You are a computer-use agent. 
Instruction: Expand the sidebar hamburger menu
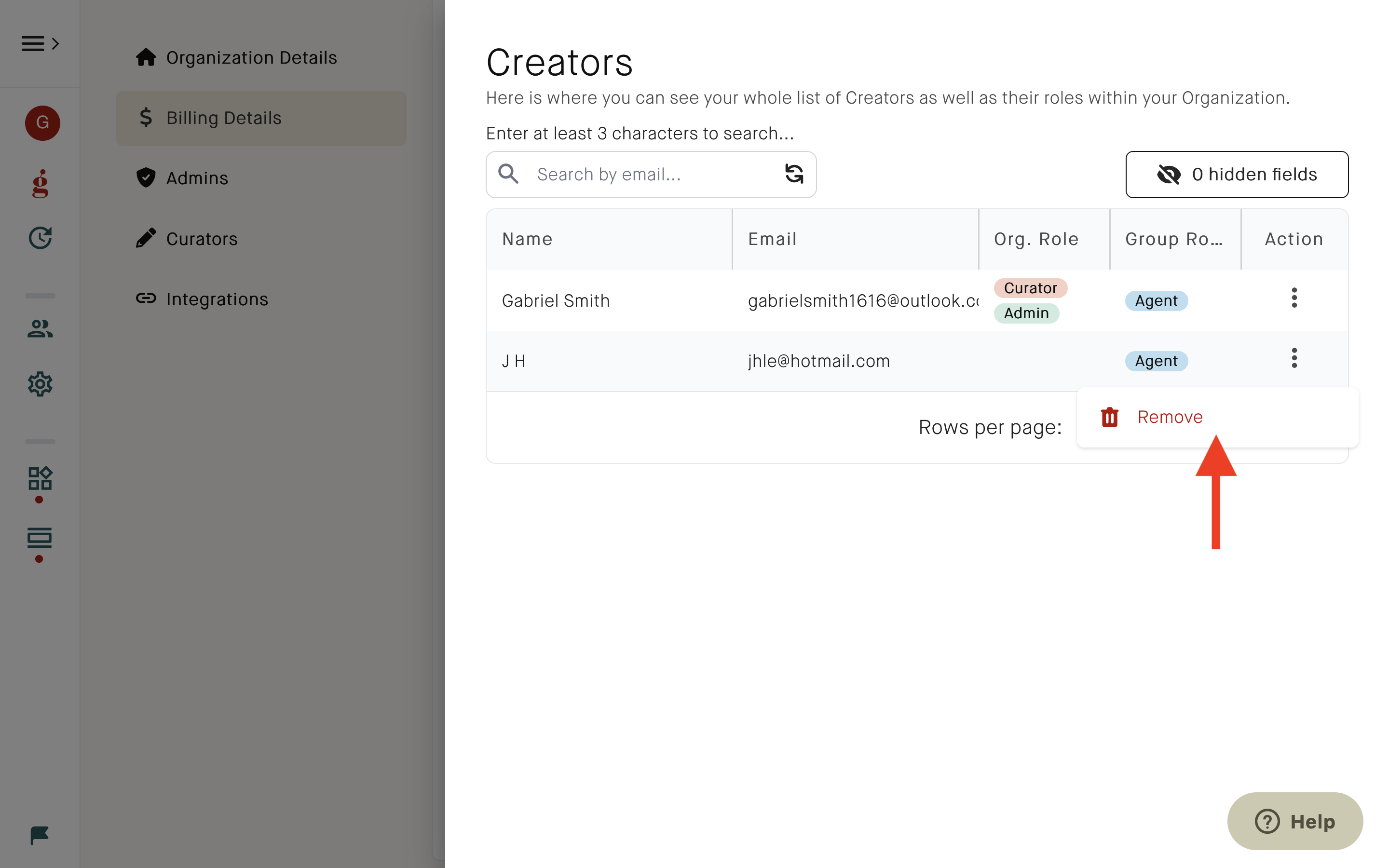click(40, 43)
